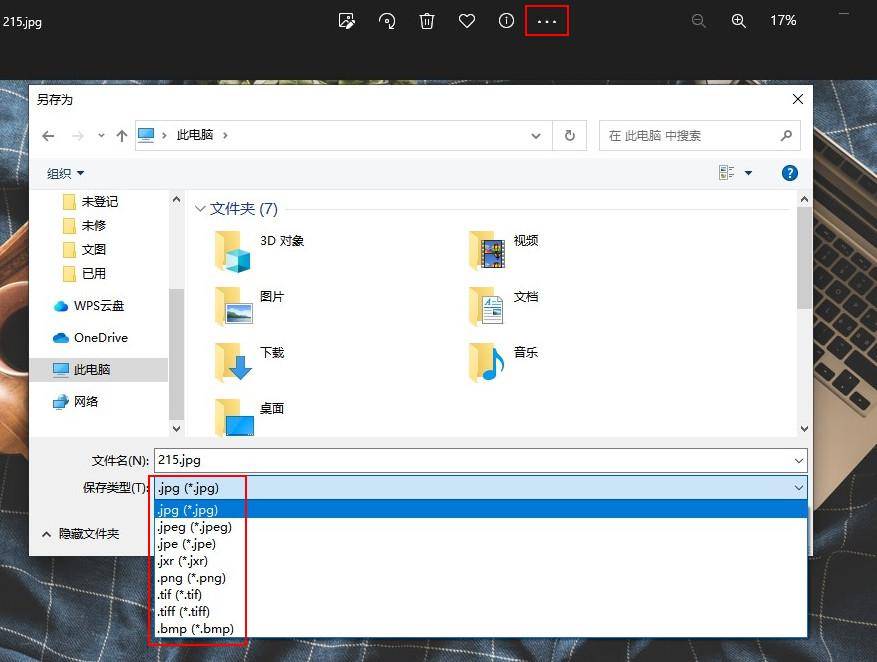Select the 未修 folder in sidebar
The image size is (877, 662).
[84, 225]
